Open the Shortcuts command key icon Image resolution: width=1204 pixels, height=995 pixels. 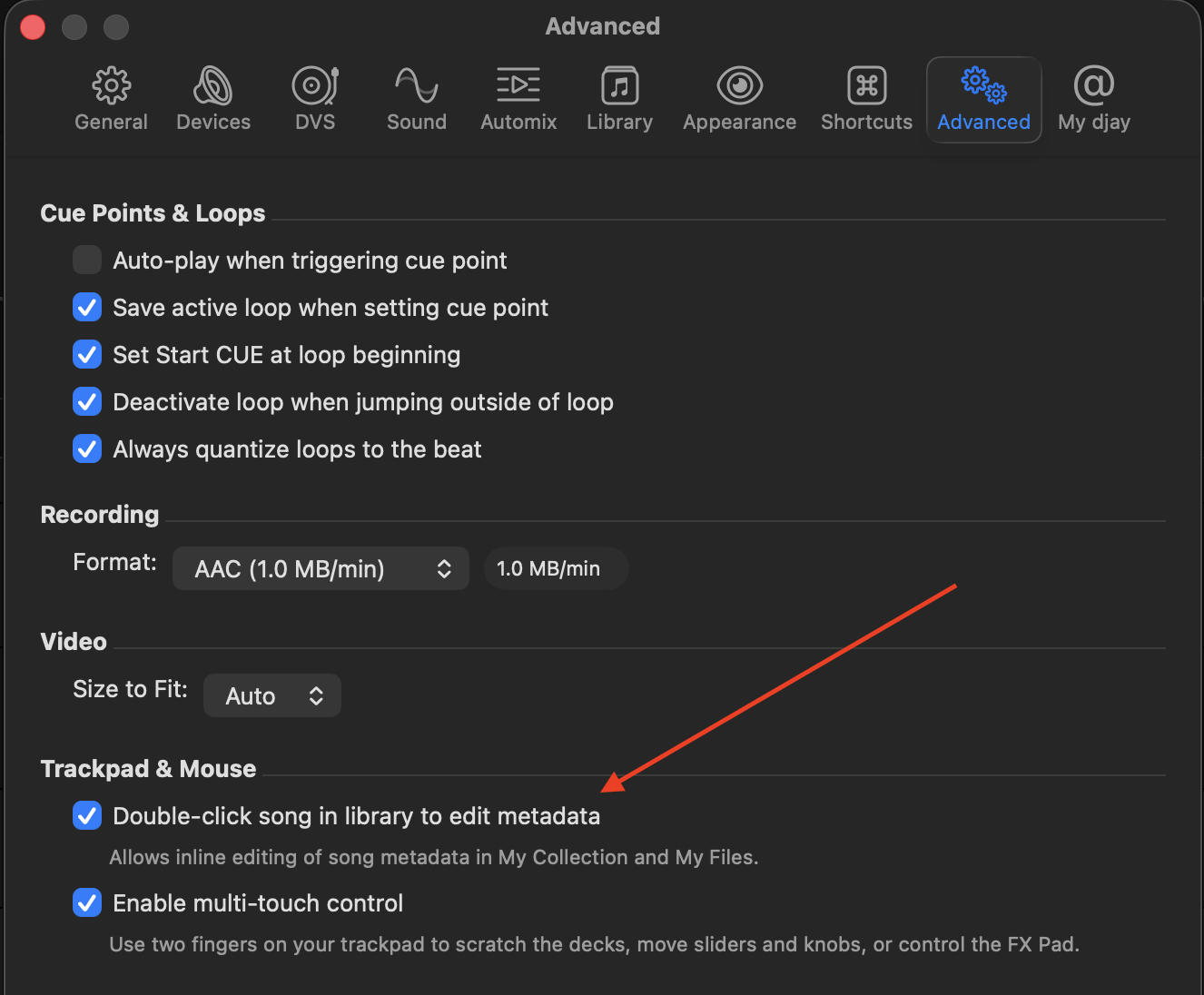pyautogui.click(x=866, y=86)
